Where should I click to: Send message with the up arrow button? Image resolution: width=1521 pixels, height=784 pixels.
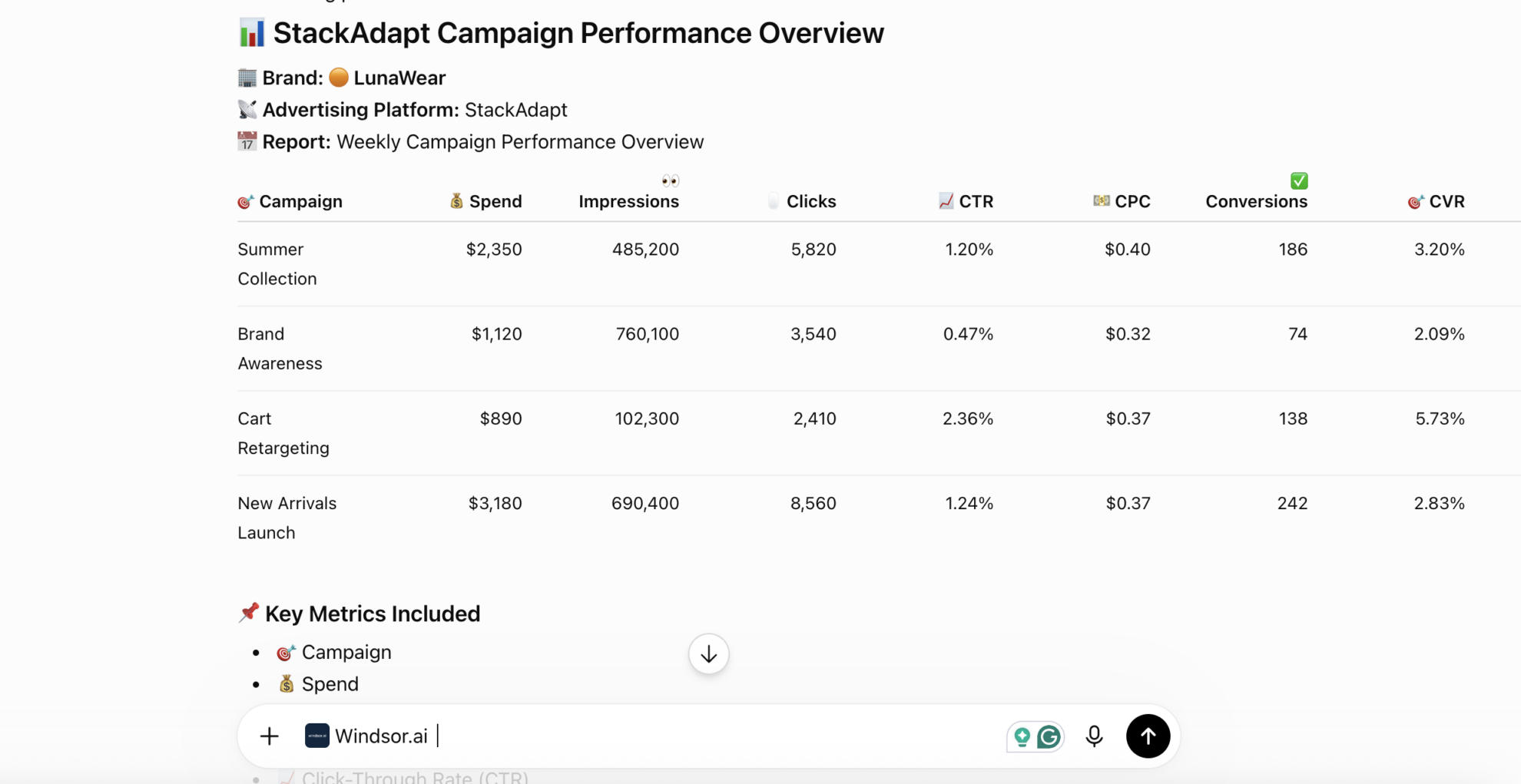1148,736
